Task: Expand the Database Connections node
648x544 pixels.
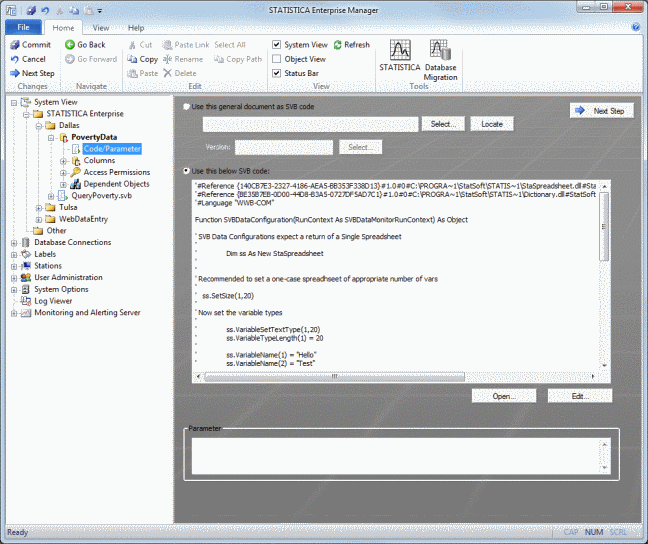Action: click(14, 243)
